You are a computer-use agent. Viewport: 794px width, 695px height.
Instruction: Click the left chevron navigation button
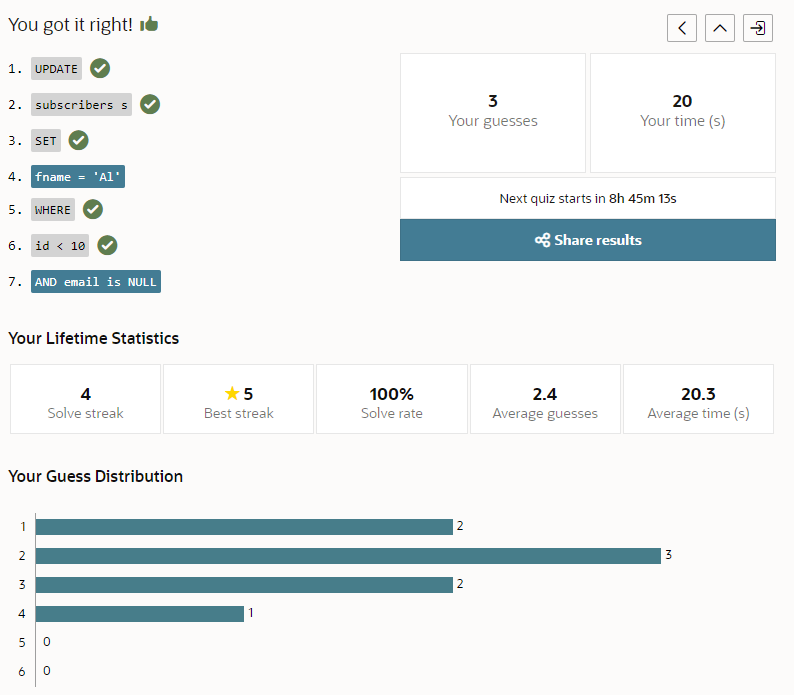coord(682,28)
